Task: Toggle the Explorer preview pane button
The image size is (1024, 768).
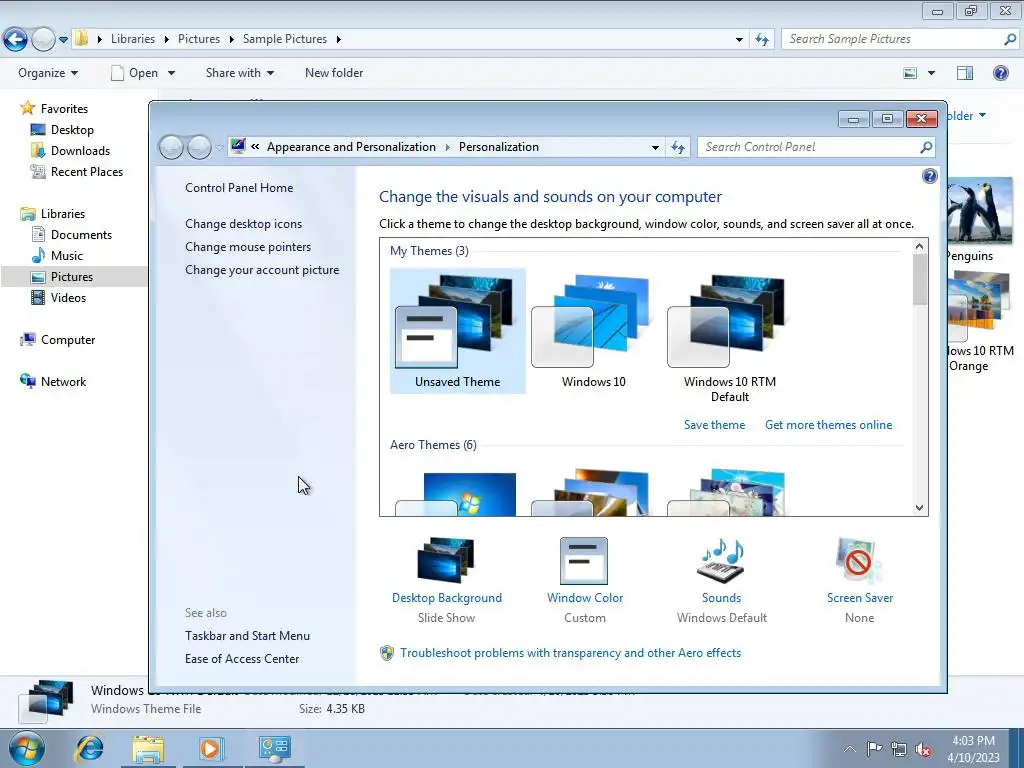Action: pos(965,73)
